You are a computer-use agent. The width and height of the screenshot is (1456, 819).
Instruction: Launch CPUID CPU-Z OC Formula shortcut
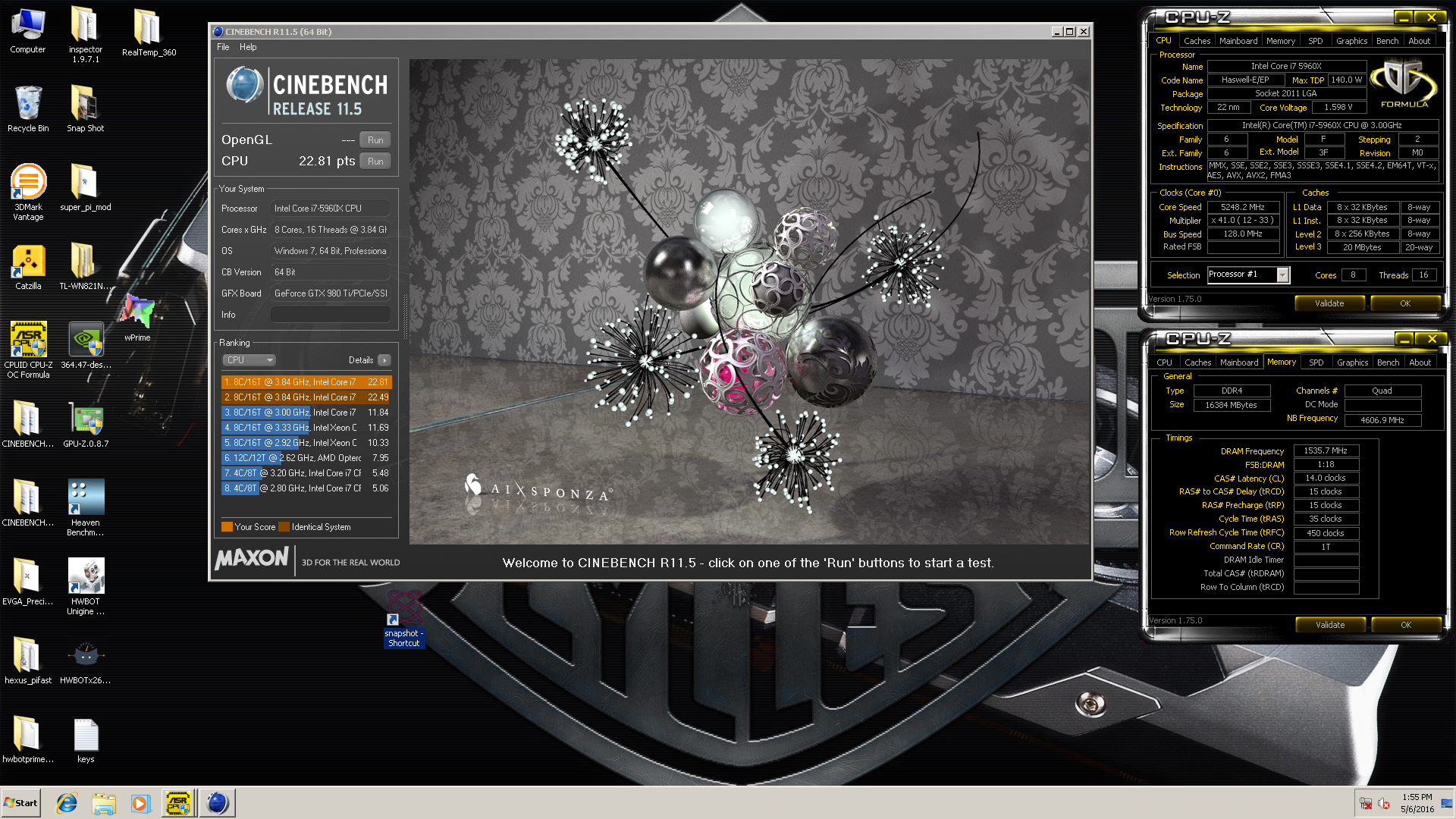[28, 350]
